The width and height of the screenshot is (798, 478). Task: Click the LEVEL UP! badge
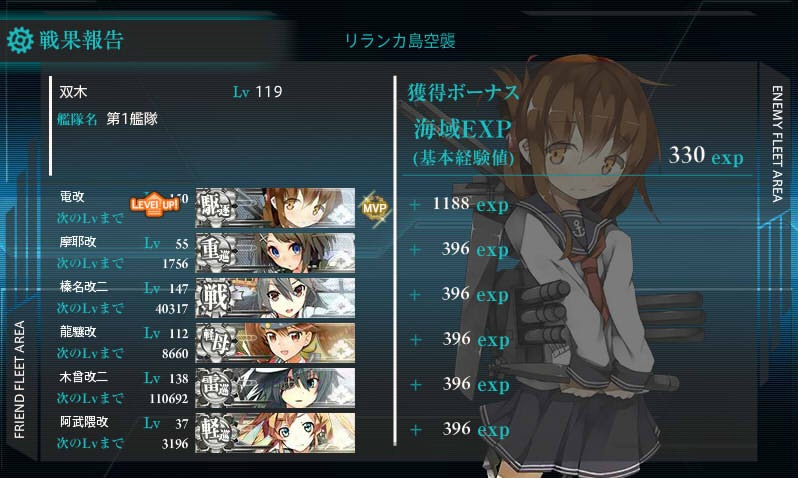[x=154, y=205]
